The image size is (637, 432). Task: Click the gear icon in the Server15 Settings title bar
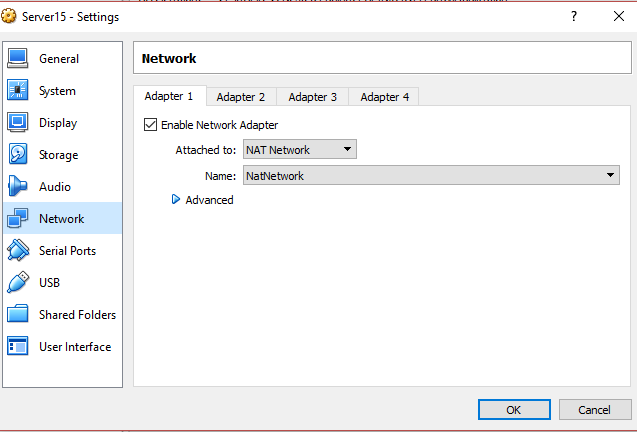click(9, 16)
